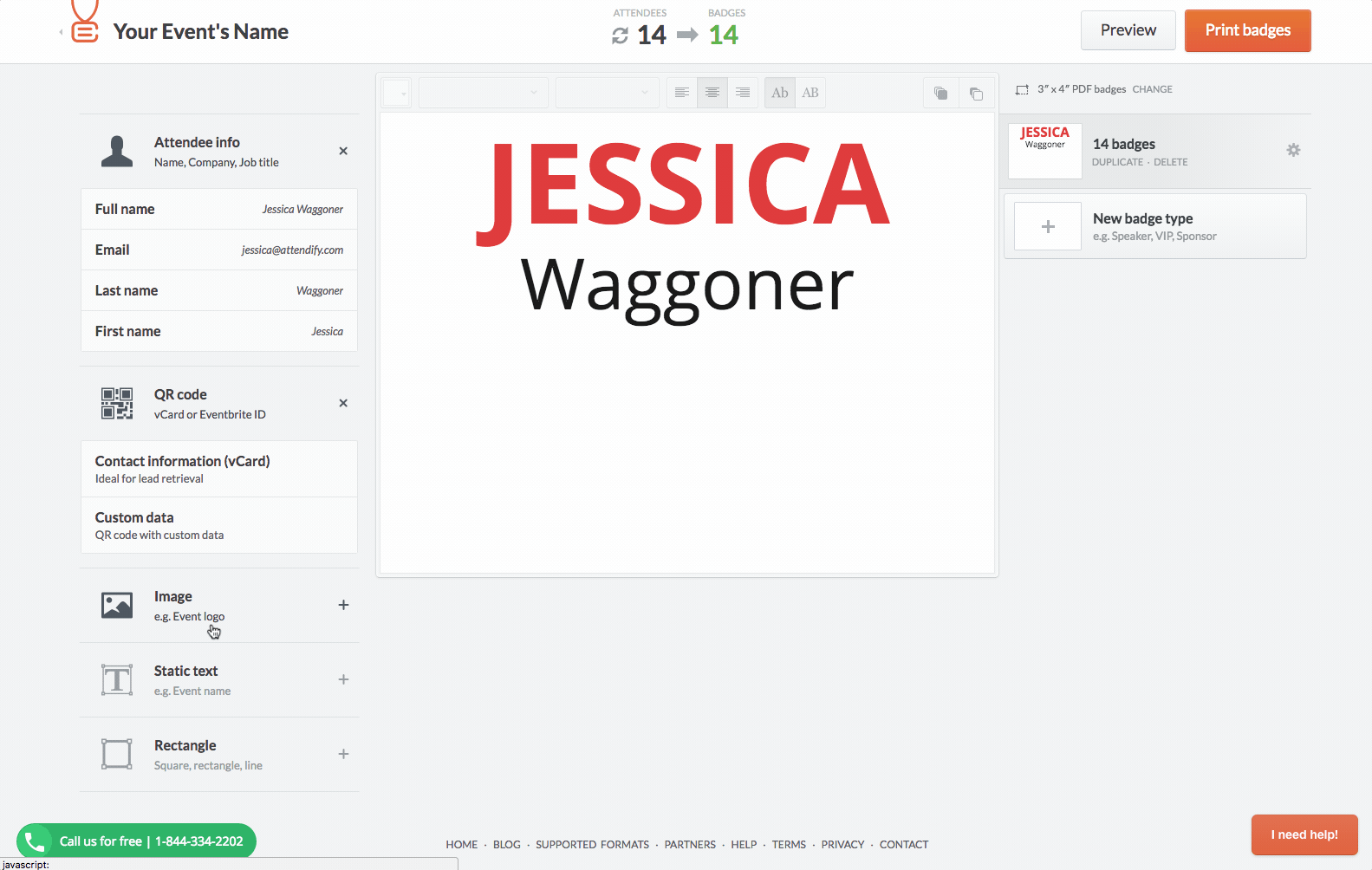Click the green badges count 14
Viewport: 1372px width, 870px height.
(x=724, y=36)
